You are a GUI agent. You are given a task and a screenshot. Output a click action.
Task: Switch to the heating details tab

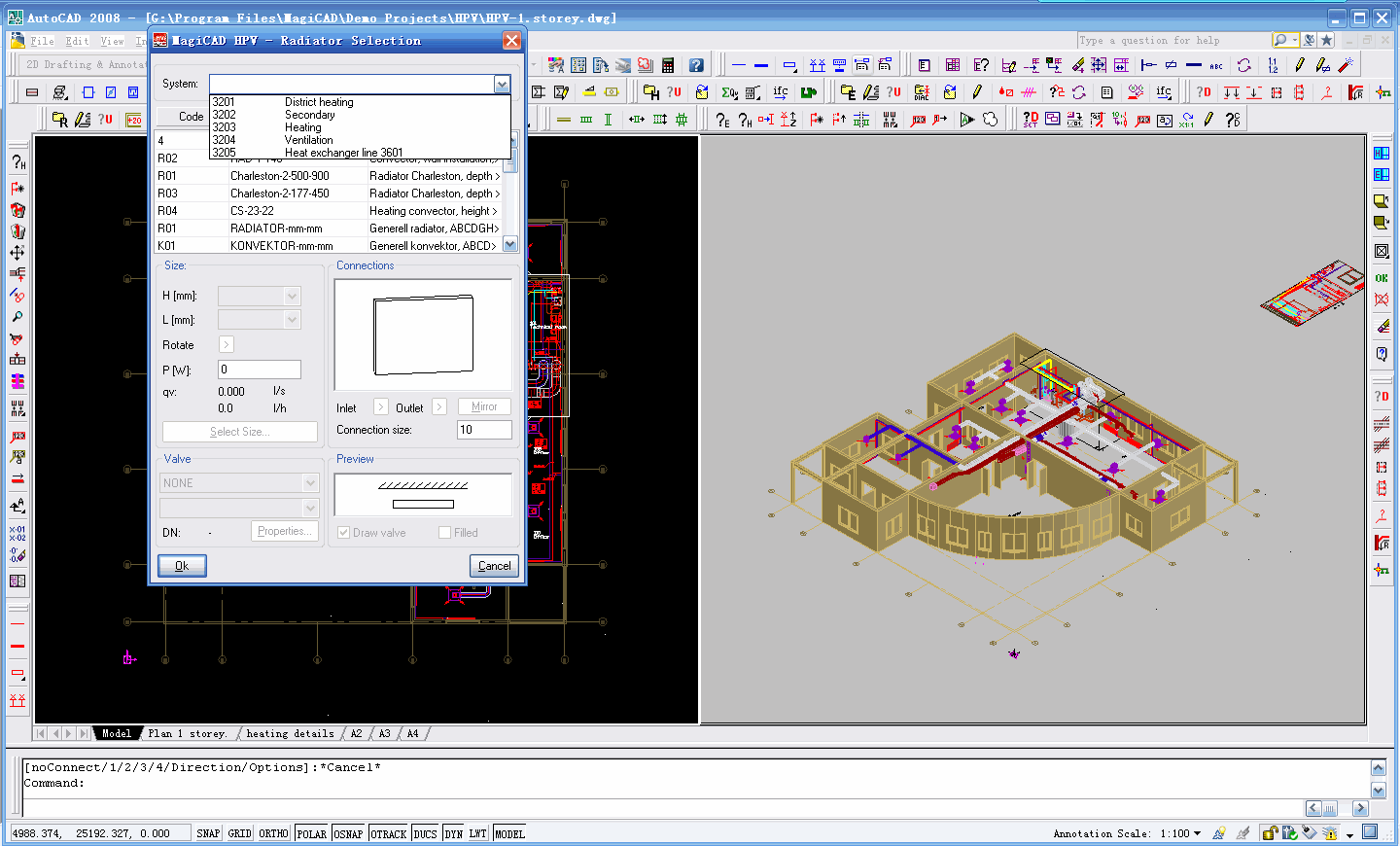290,734
